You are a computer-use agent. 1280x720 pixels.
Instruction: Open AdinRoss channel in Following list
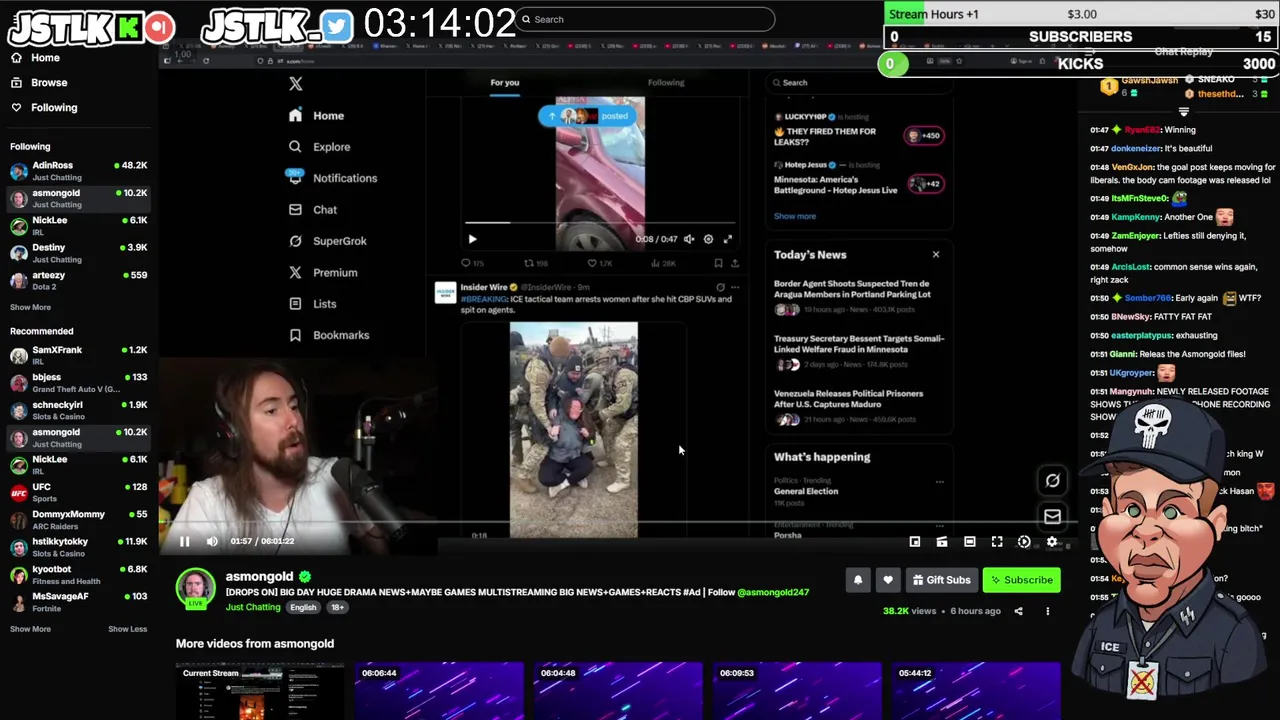click(79, 171)
